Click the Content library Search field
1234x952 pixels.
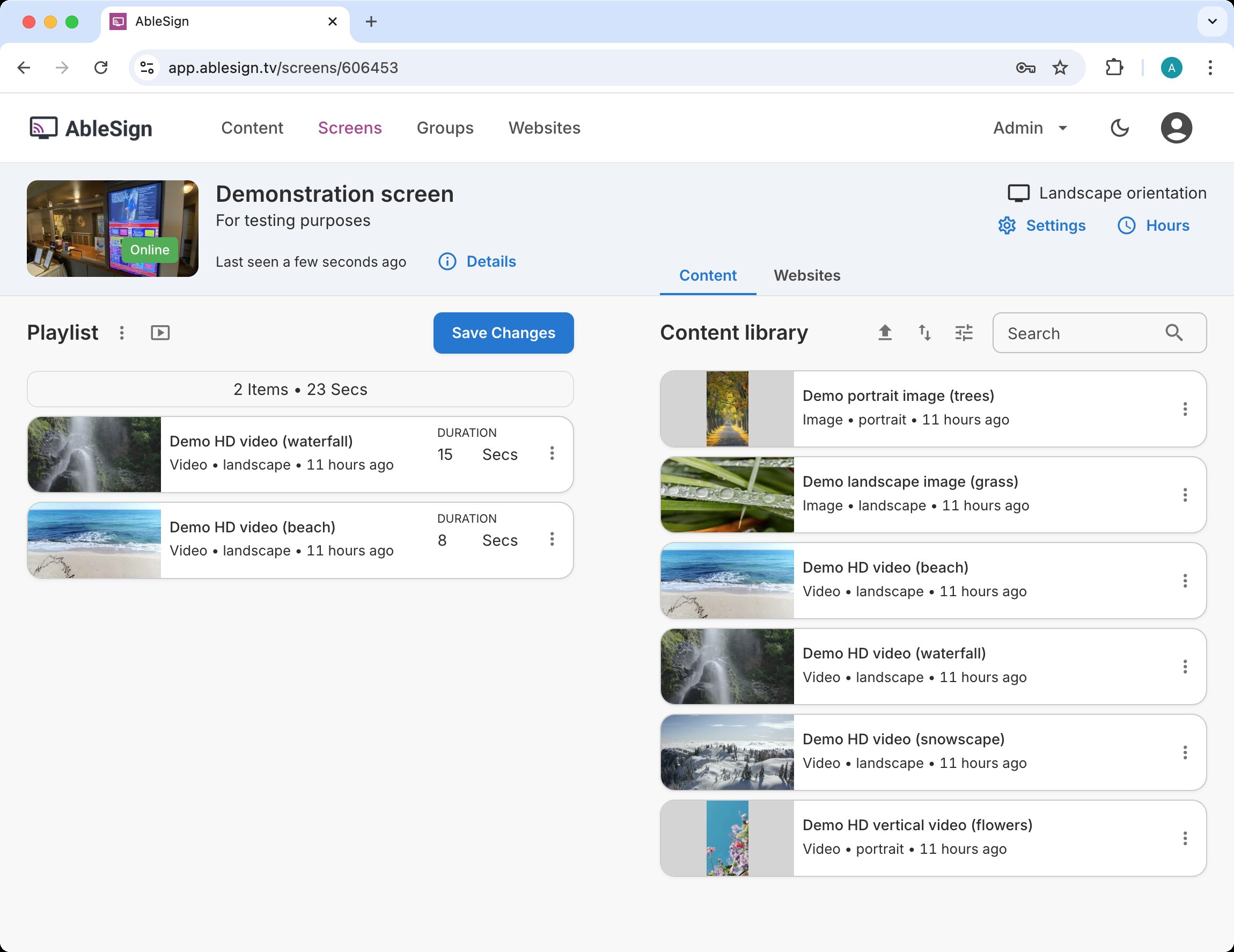click(1079, 333)
